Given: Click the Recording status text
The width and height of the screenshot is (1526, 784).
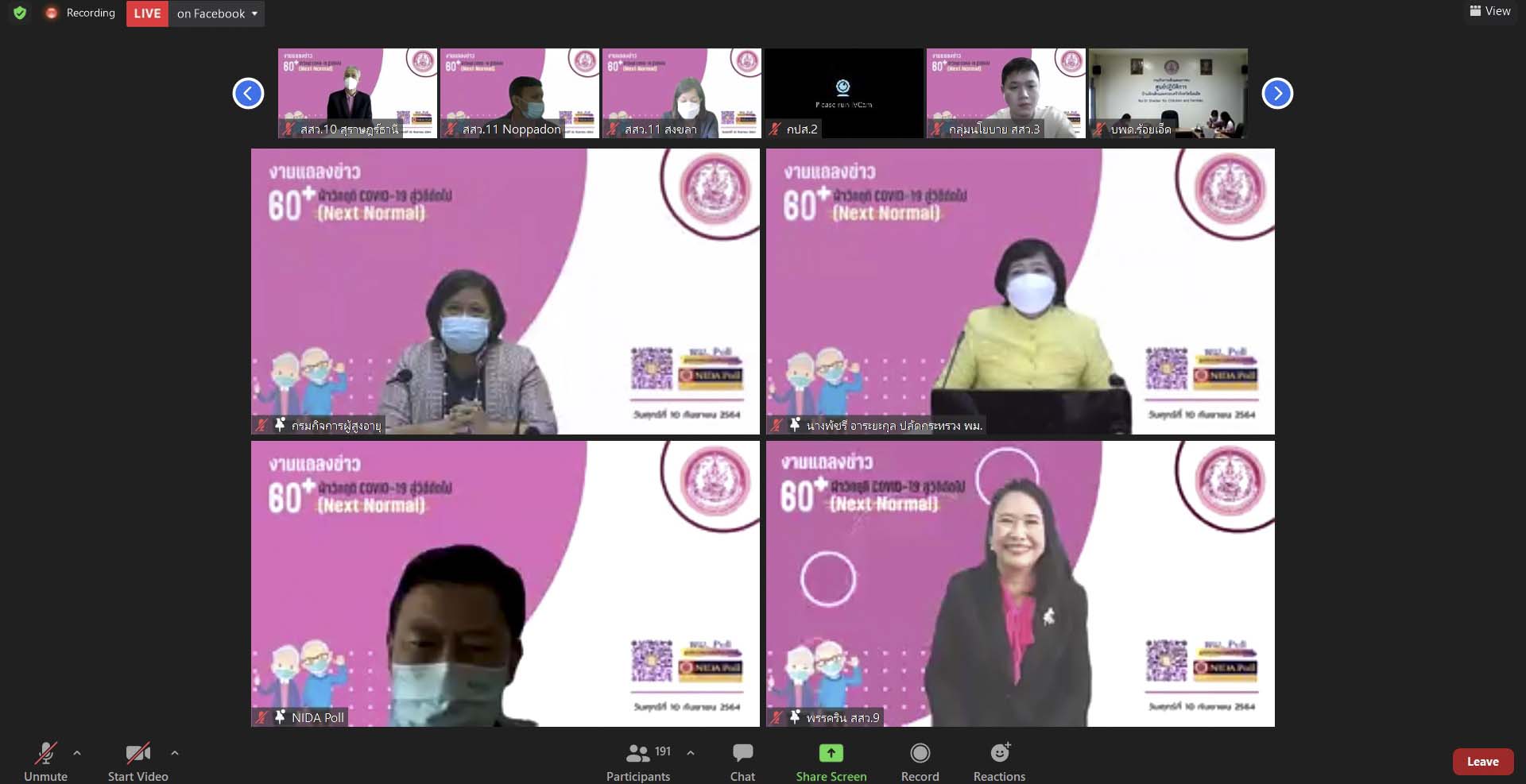Looking at the screenshot, I should 91,13.
